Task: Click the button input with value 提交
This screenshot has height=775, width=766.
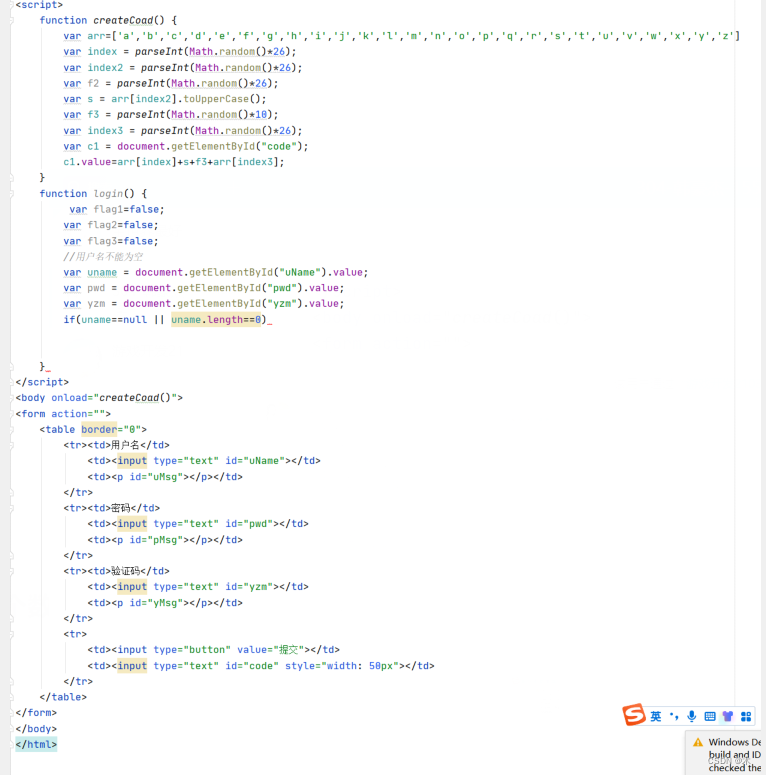Action: 213,650
